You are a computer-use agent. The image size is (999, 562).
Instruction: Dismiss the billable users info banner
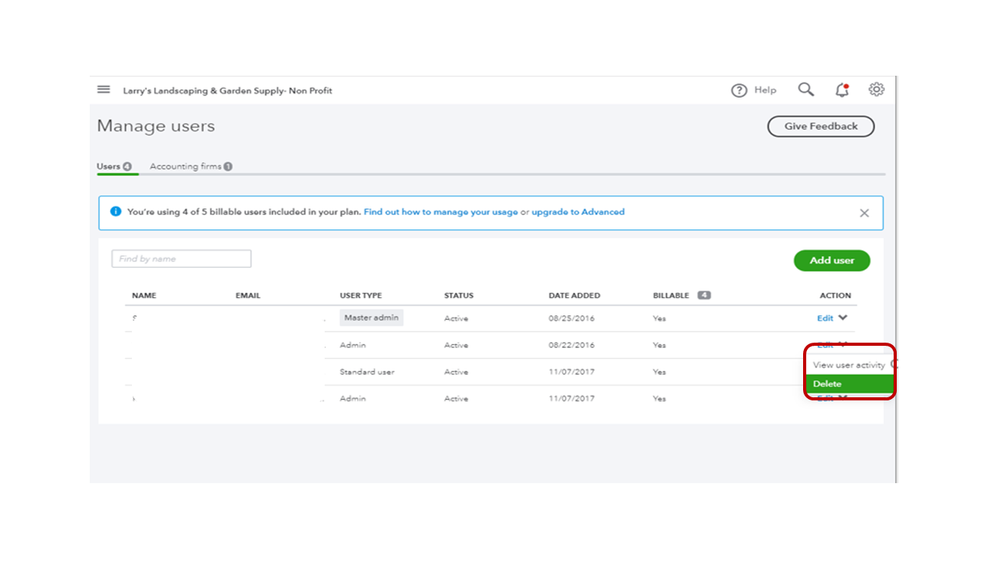coord(864,213)
